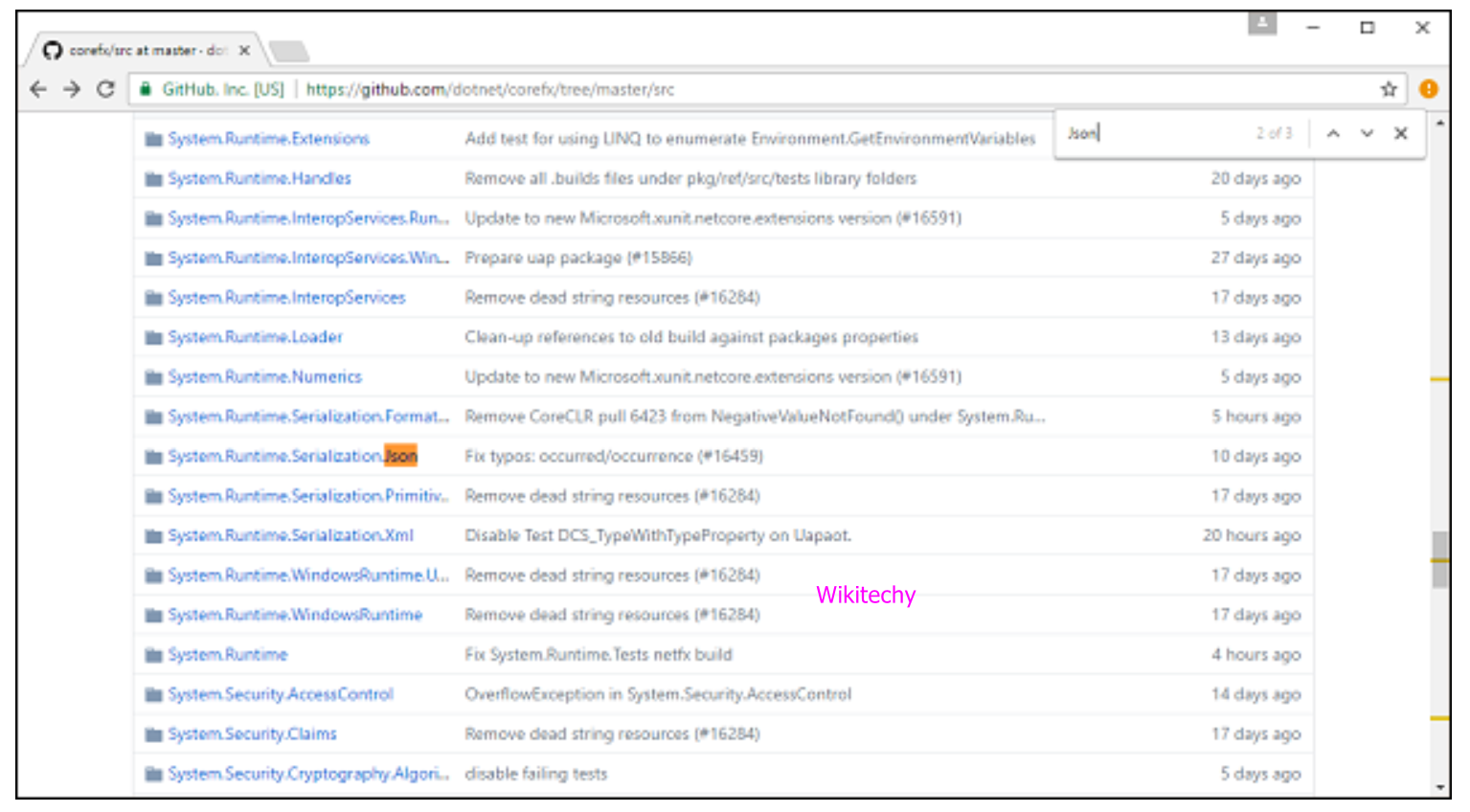This screenshot has width=1470, height=812.
Task: Click folder icon beside System.Runtime.Extensions
Action: 153,139
